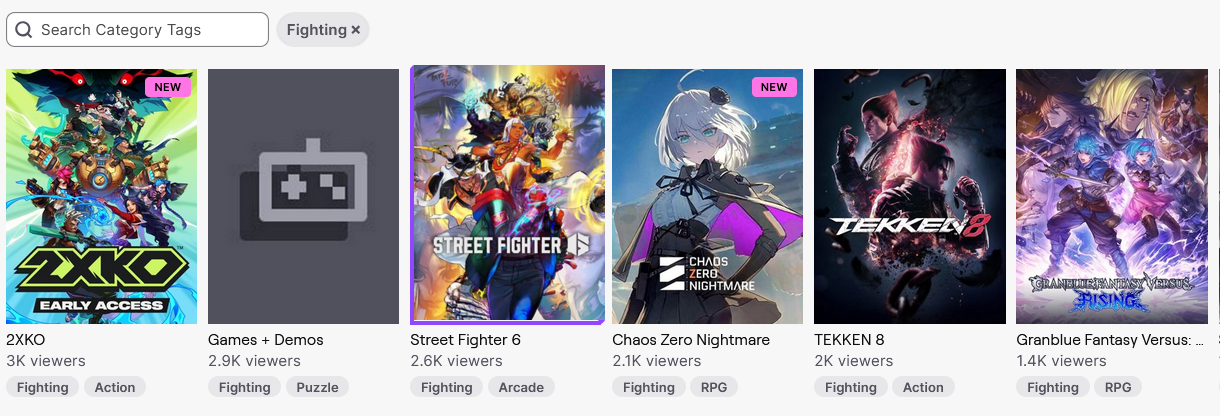Click the Street Fighter 6 title link
Viewport: 1220px width, 416px height.
point(465,340)
